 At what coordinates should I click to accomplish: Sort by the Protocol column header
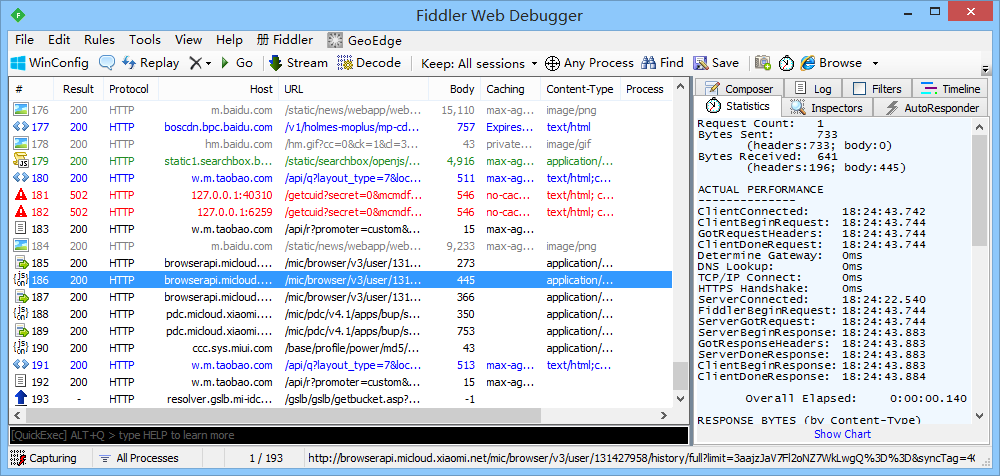tap(129, 89)
